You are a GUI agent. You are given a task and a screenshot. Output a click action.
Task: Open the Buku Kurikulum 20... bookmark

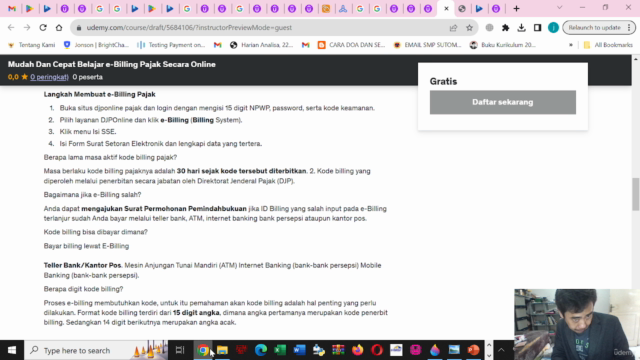pos(502,45)
